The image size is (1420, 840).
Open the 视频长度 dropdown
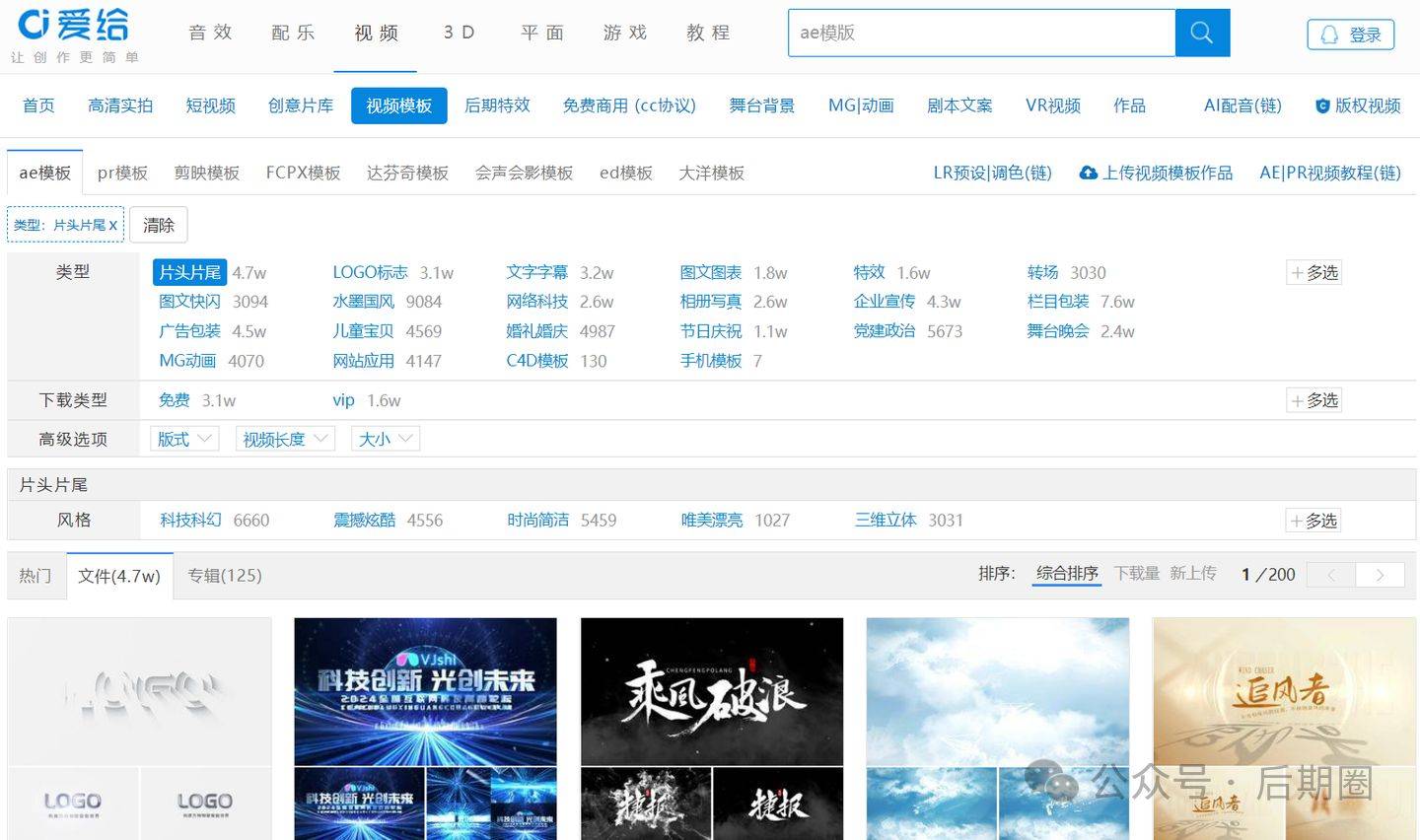284,438
